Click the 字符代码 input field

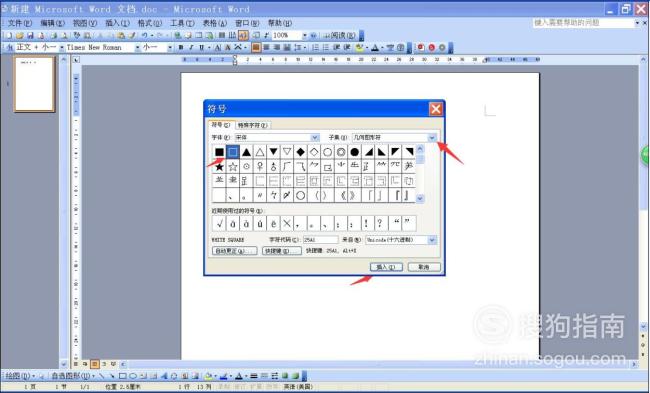[320, 240]
